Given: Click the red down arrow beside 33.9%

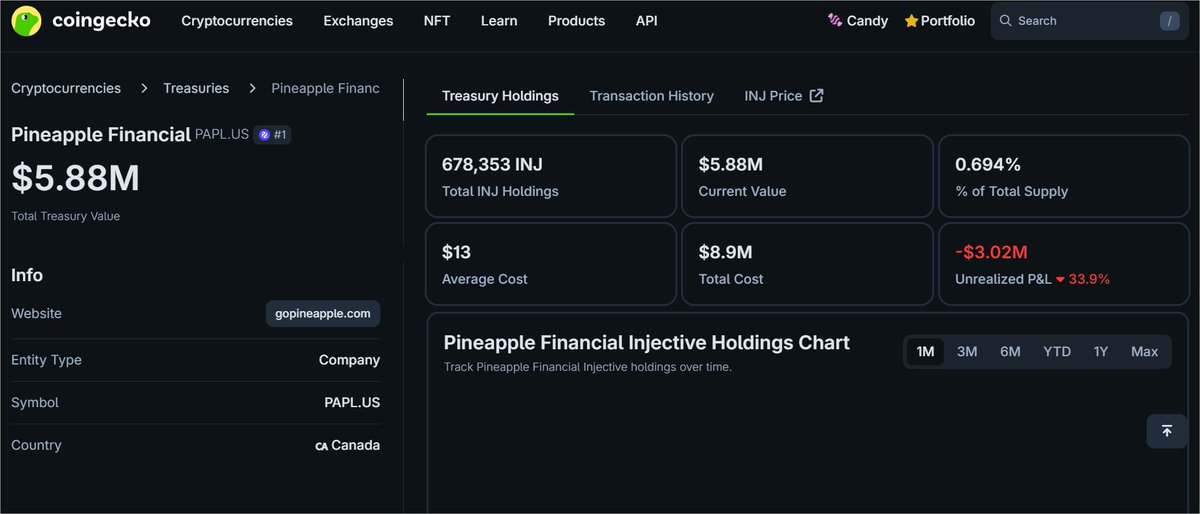Looking at the screenshot, I should click(1061, 279).
